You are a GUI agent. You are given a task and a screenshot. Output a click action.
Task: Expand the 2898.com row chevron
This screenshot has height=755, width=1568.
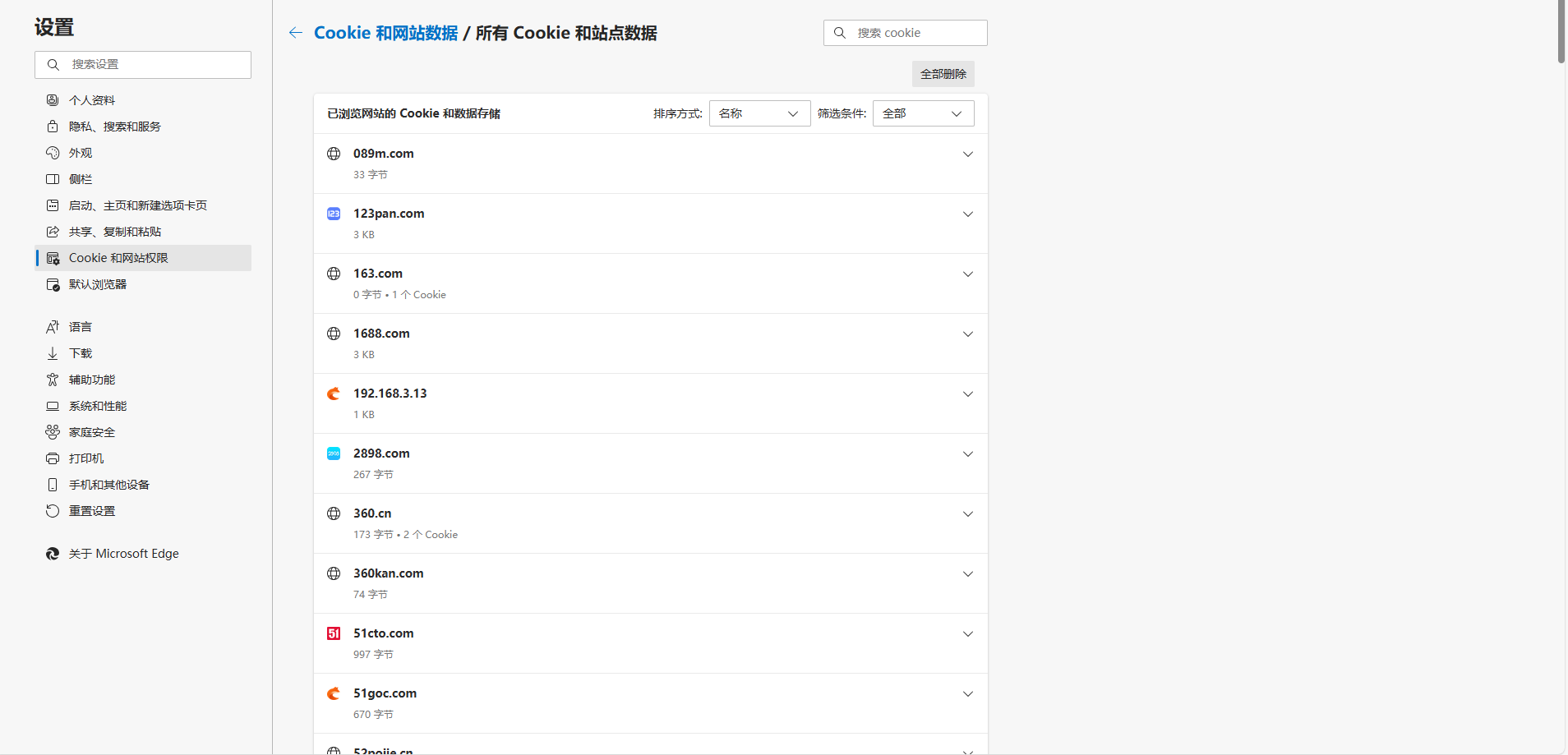coord(968,454)
